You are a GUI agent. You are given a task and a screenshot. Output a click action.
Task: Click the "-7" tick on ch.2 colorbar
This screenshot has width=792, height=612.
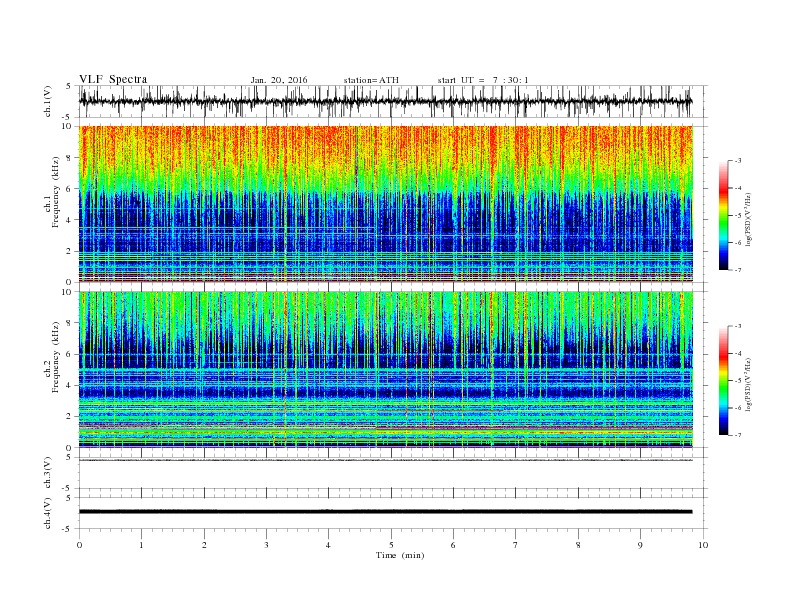pos(737,435)
